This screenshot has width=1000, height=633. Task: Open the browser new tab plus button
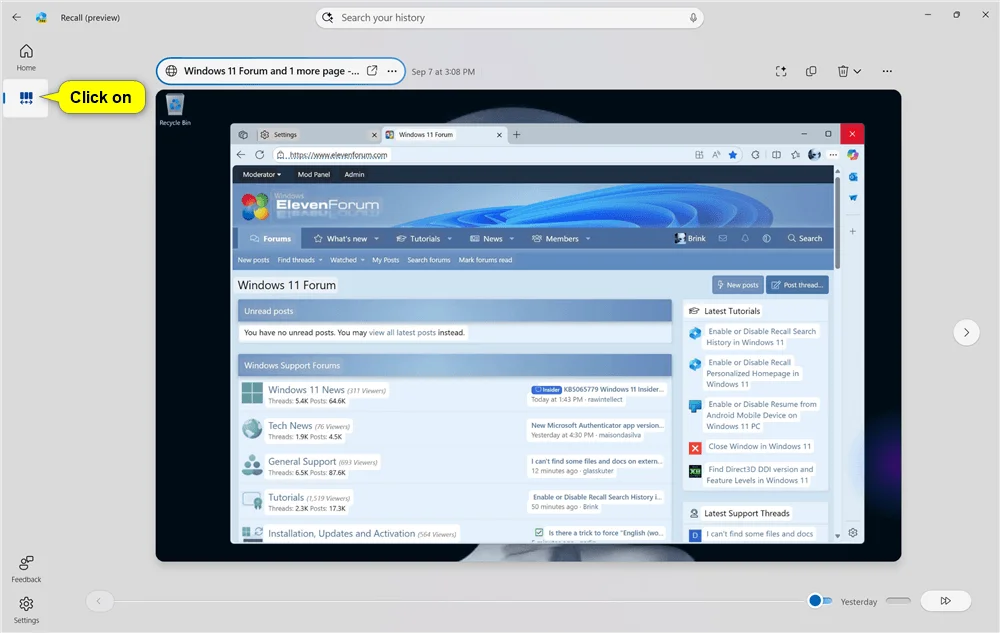click(517, 135)
